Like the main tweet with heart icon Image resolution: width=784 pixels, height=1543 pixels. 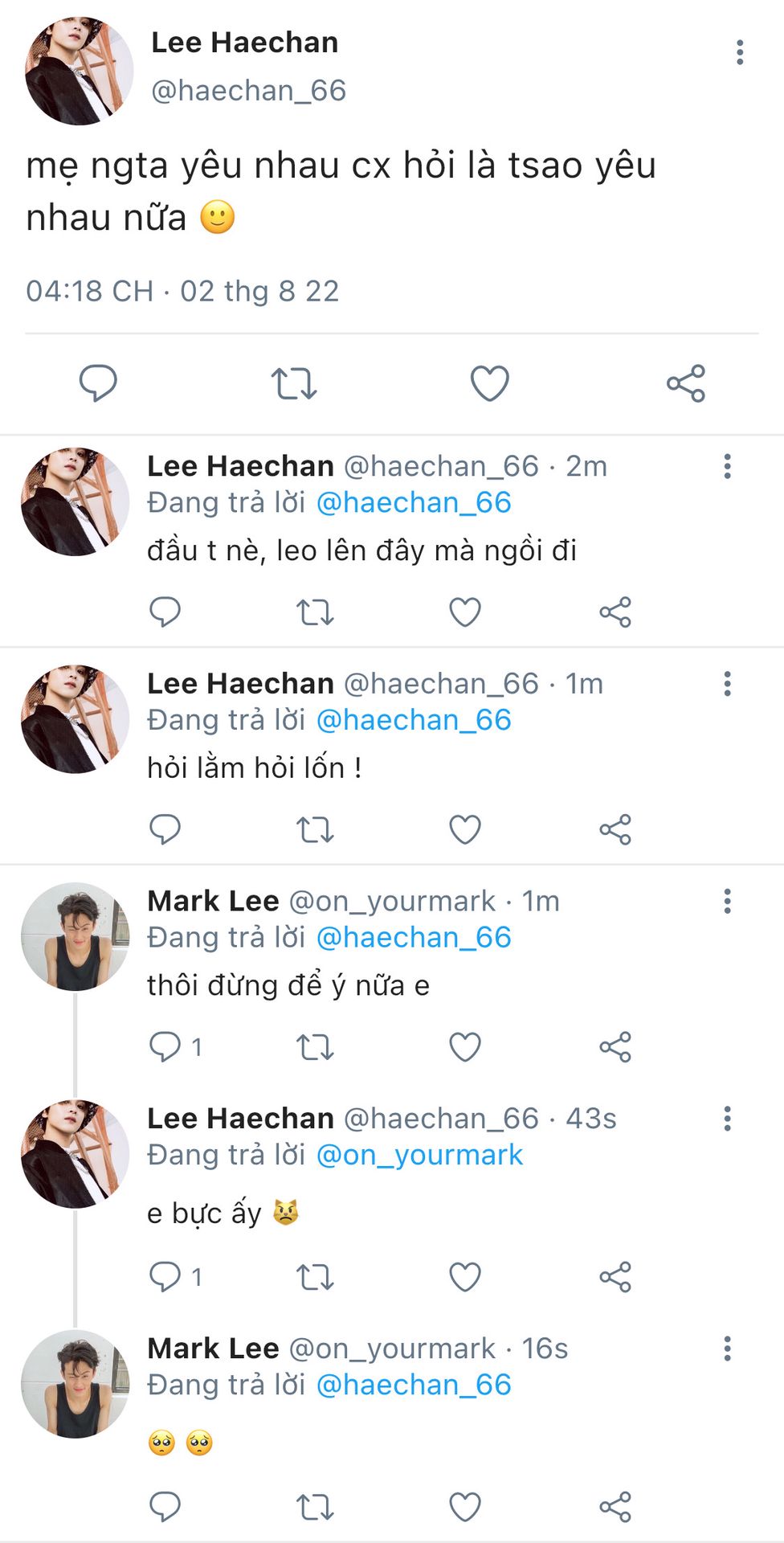(x=489, y=383)
